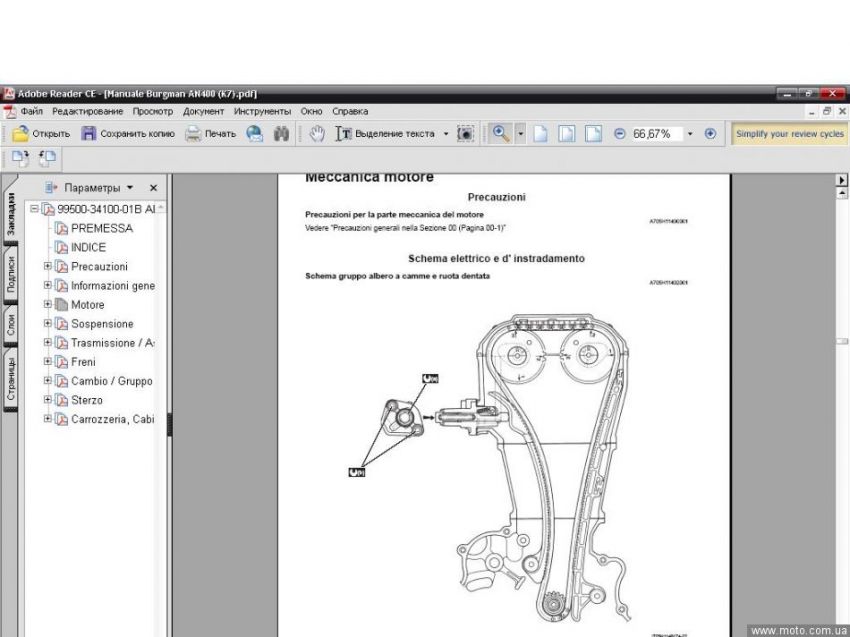
Task: Select the Snapshot camera tool
Action: 465,134
